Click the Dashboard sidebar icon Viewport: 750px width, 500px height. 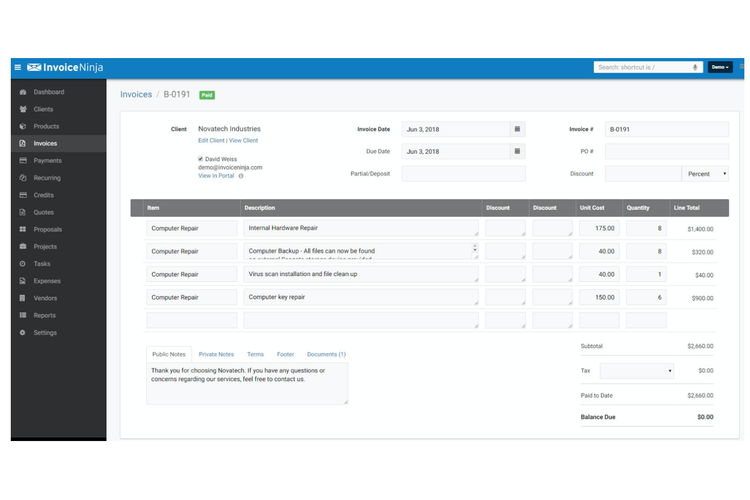(x=22, y=92)
